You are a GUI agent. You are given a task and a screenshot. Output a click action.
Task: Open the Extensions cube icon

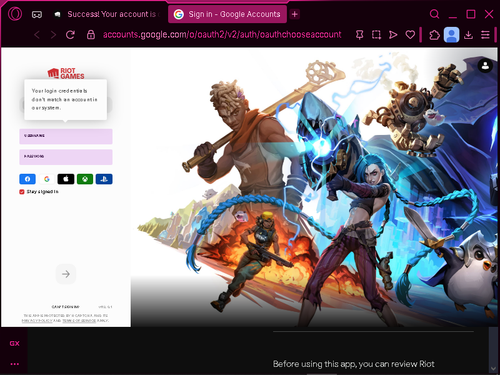click(x=434, y=35)
